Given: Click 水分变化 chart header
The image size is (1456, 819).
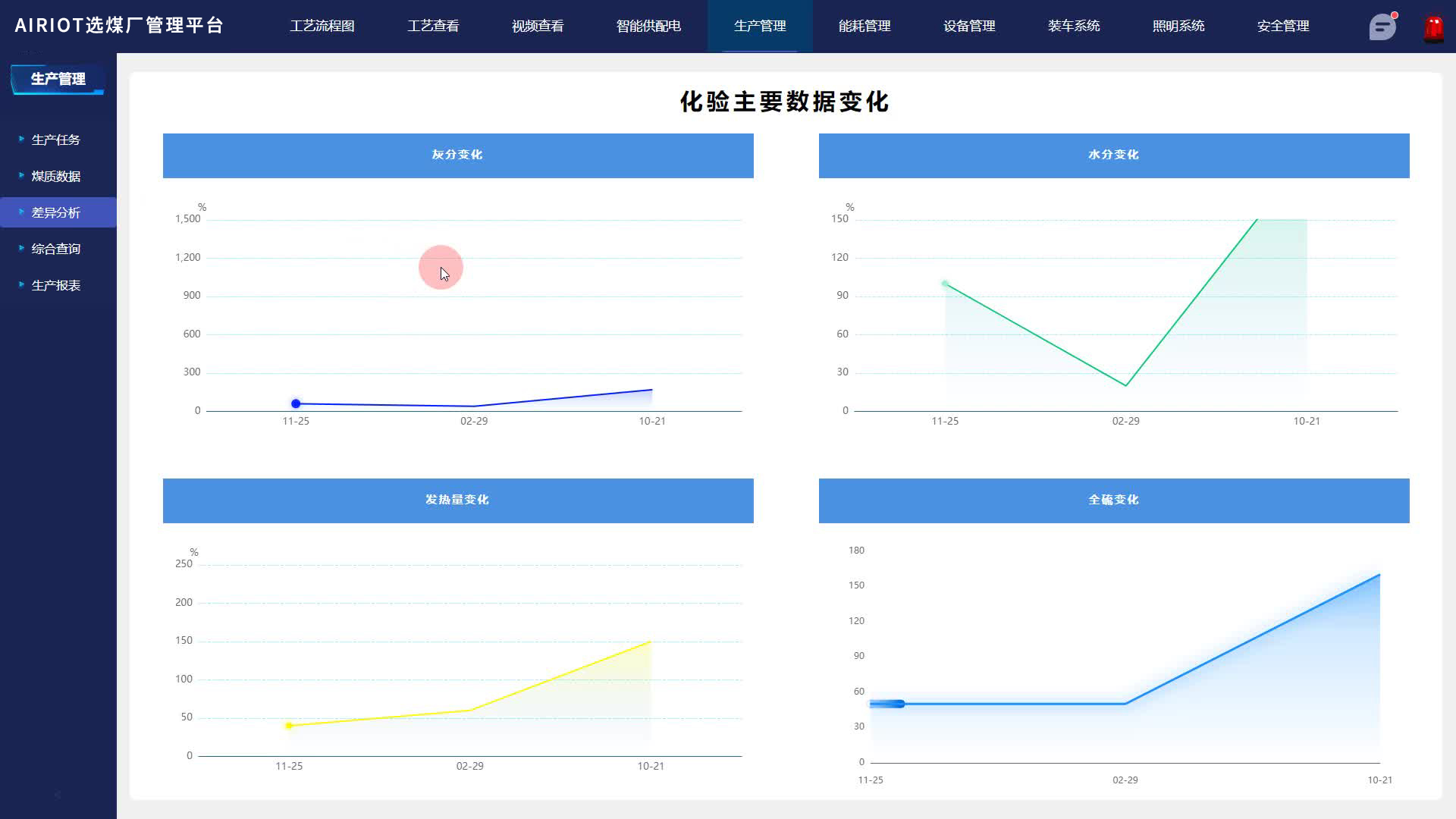Looking at the screenshot, I should (1114, 155).
